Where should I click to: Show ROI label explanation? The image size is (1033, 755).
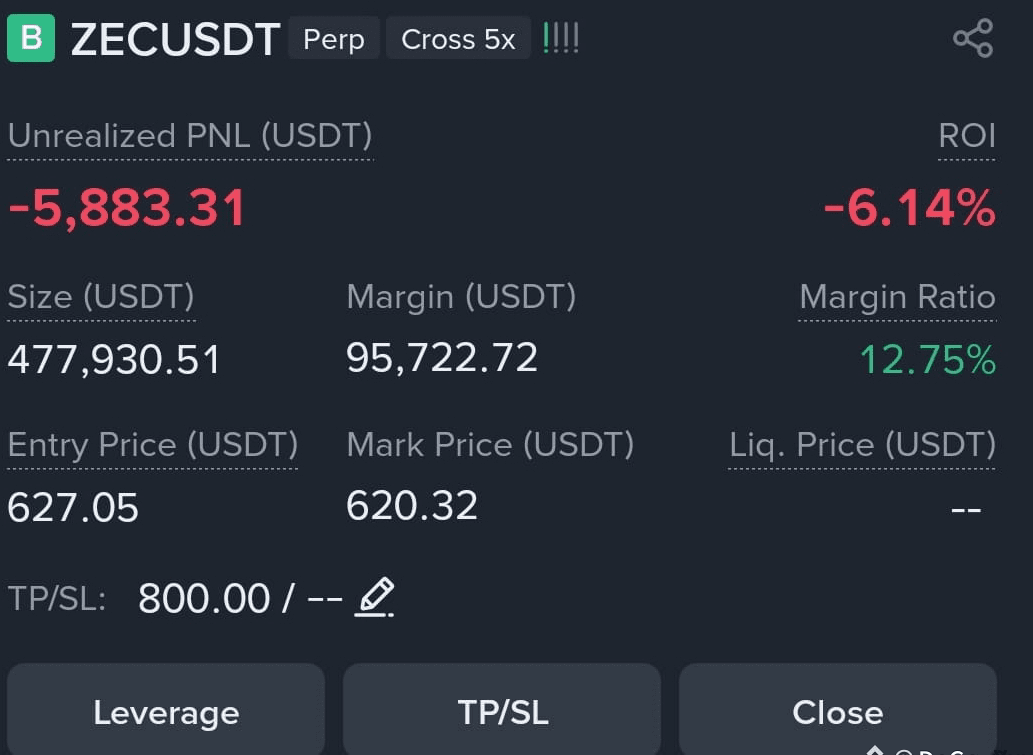pos(966,136)
